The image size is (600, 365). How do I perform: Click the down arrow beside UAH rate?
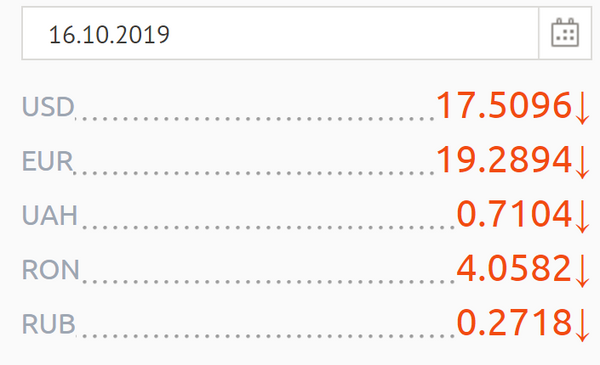(x=582, y=217)
